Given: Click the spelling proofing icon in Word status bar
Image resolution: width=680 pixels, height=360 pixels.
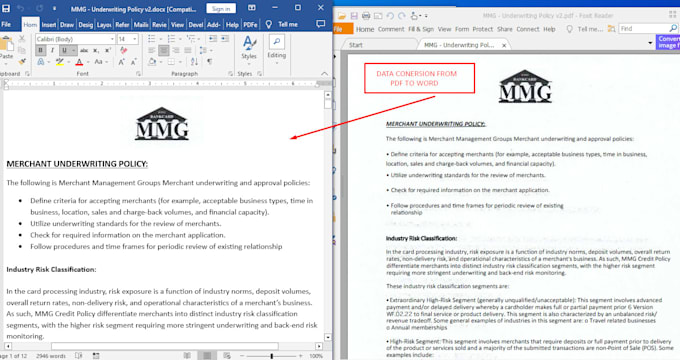Looking at the screenshot, I should (x=79, y=356).
